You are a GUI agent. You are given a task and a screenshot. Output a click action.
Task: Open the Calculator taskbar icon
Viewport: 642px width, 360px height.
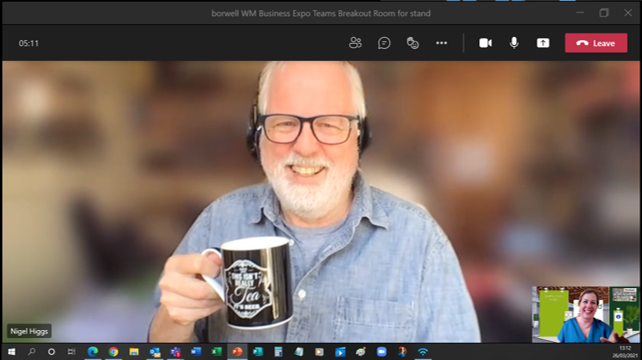[x=278, y=352]
